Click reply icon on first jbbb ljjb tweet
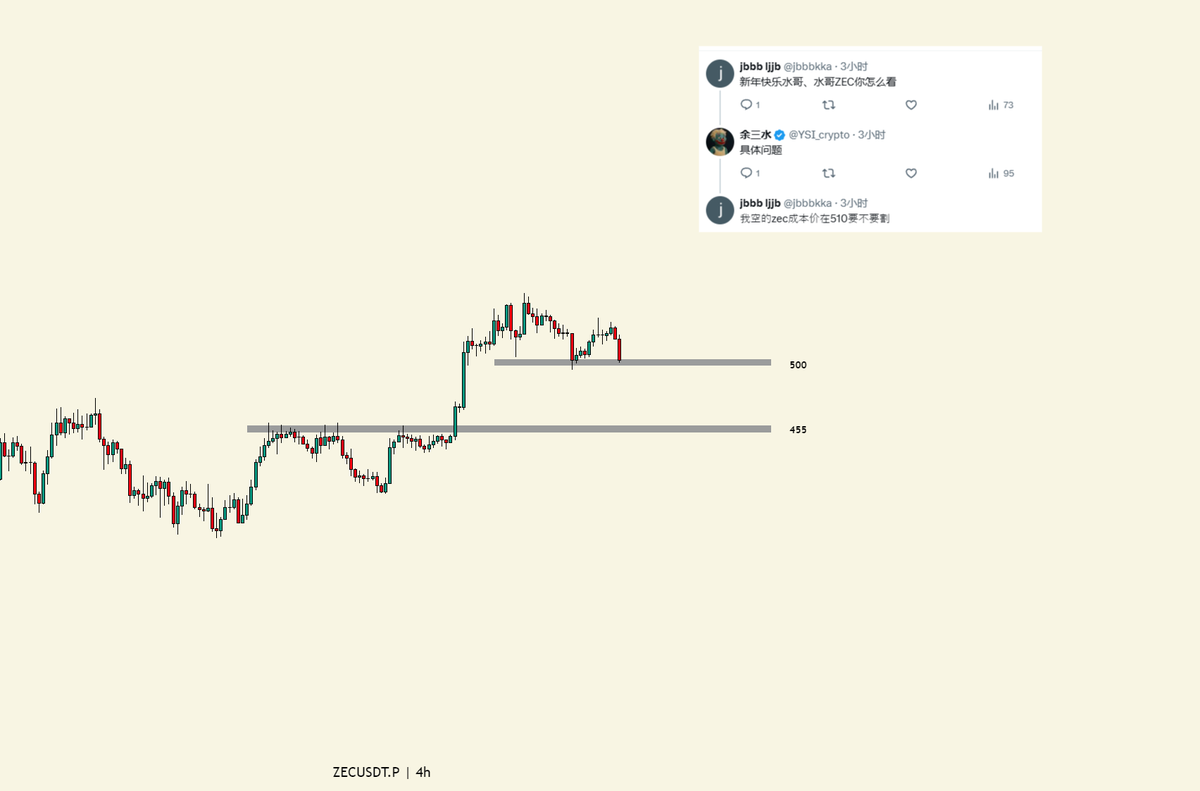The image size is (1200, 791). [x=746, y=105]
